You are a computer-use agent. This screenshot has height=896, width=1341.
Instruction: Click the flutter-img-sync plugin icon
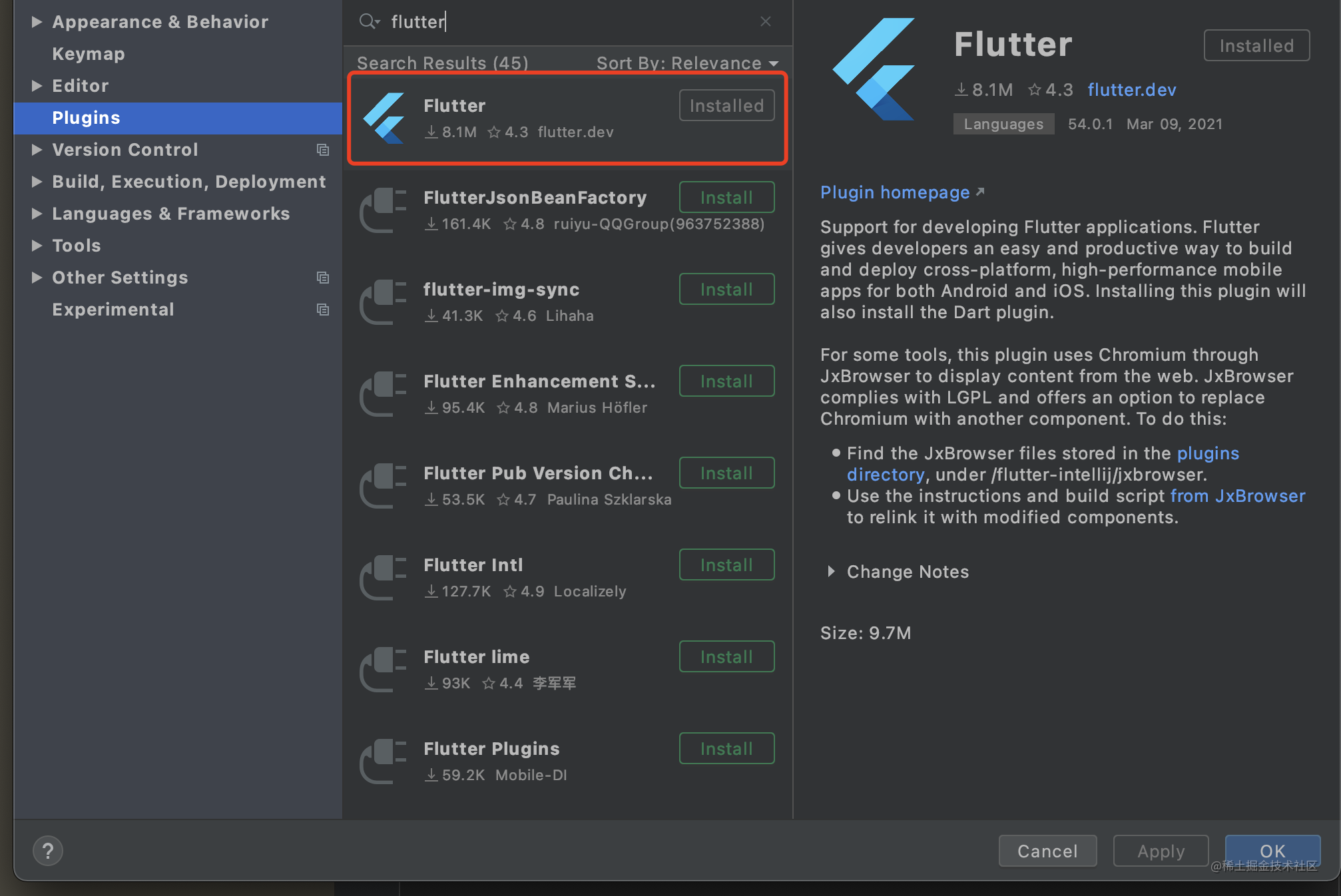pyautogui.click(x=383, y=302)
